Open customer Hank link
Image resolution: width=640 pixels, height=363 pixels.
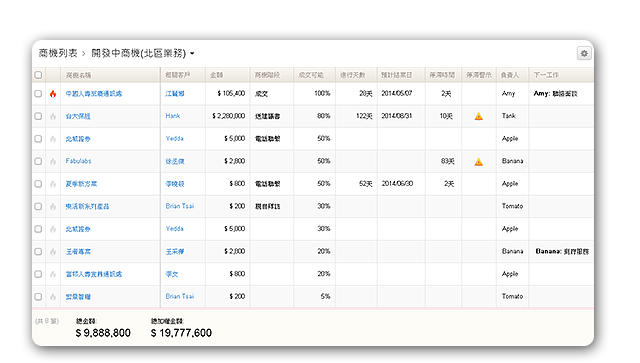coord(173,116)
